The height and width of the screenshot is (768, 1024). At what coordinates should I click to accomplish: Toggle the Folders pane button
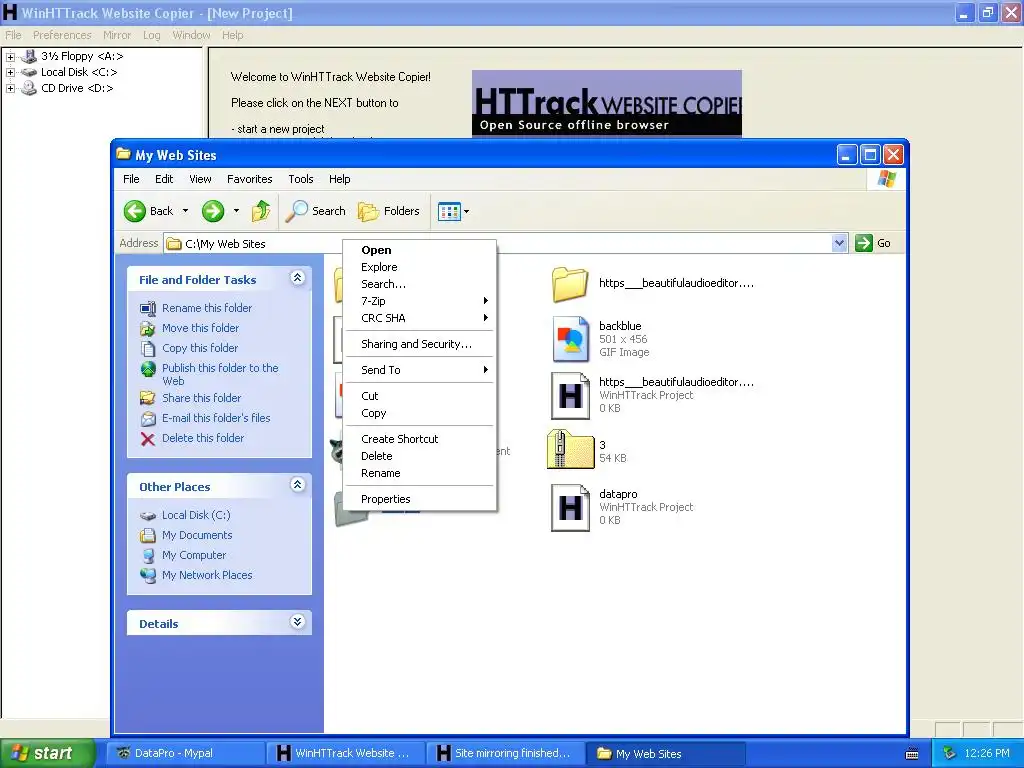click(x=389, y=211)
